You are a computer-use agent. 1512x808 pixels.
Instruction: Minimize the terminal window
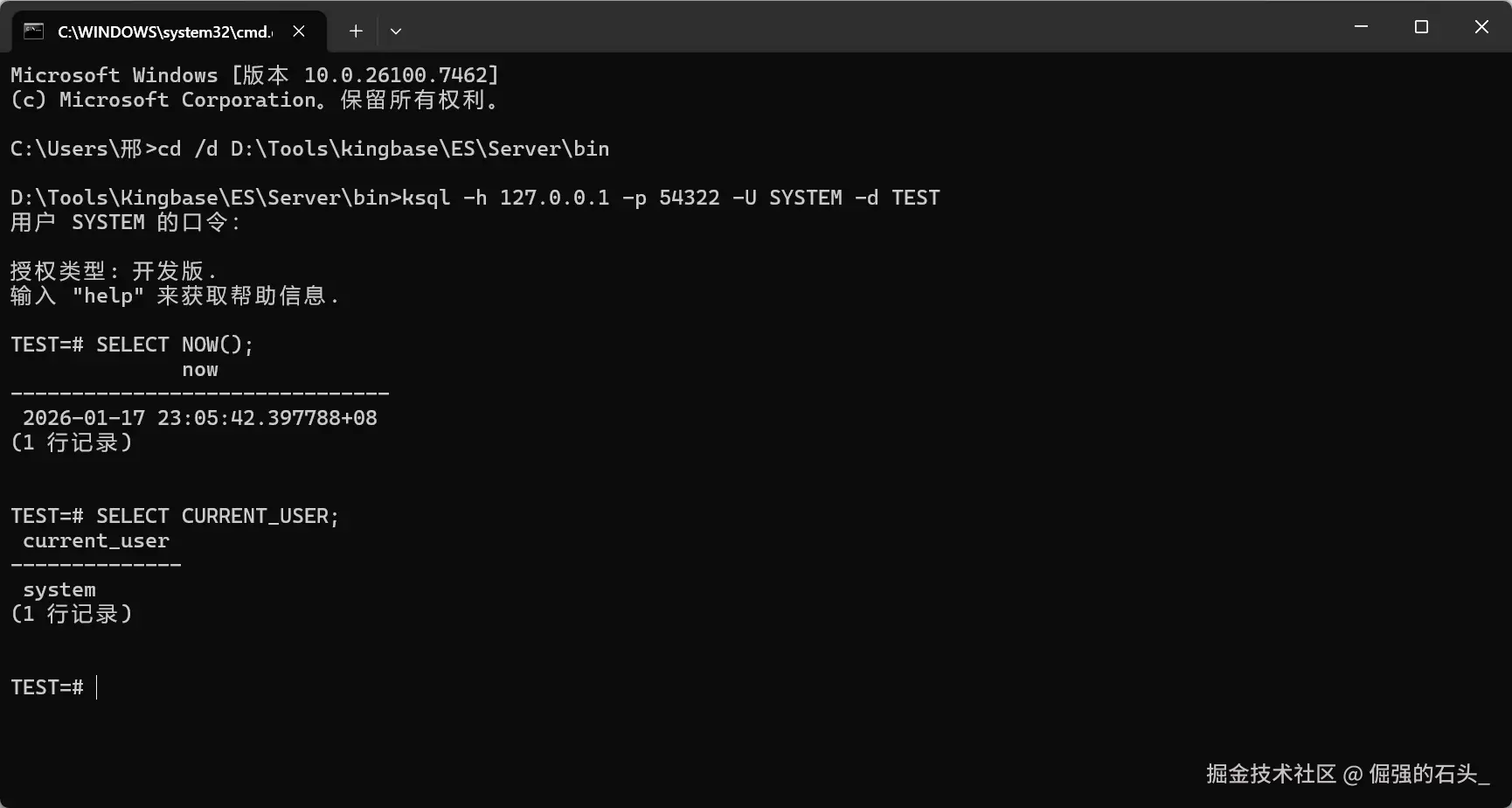pyautogui.click(x=1361, y=27)
